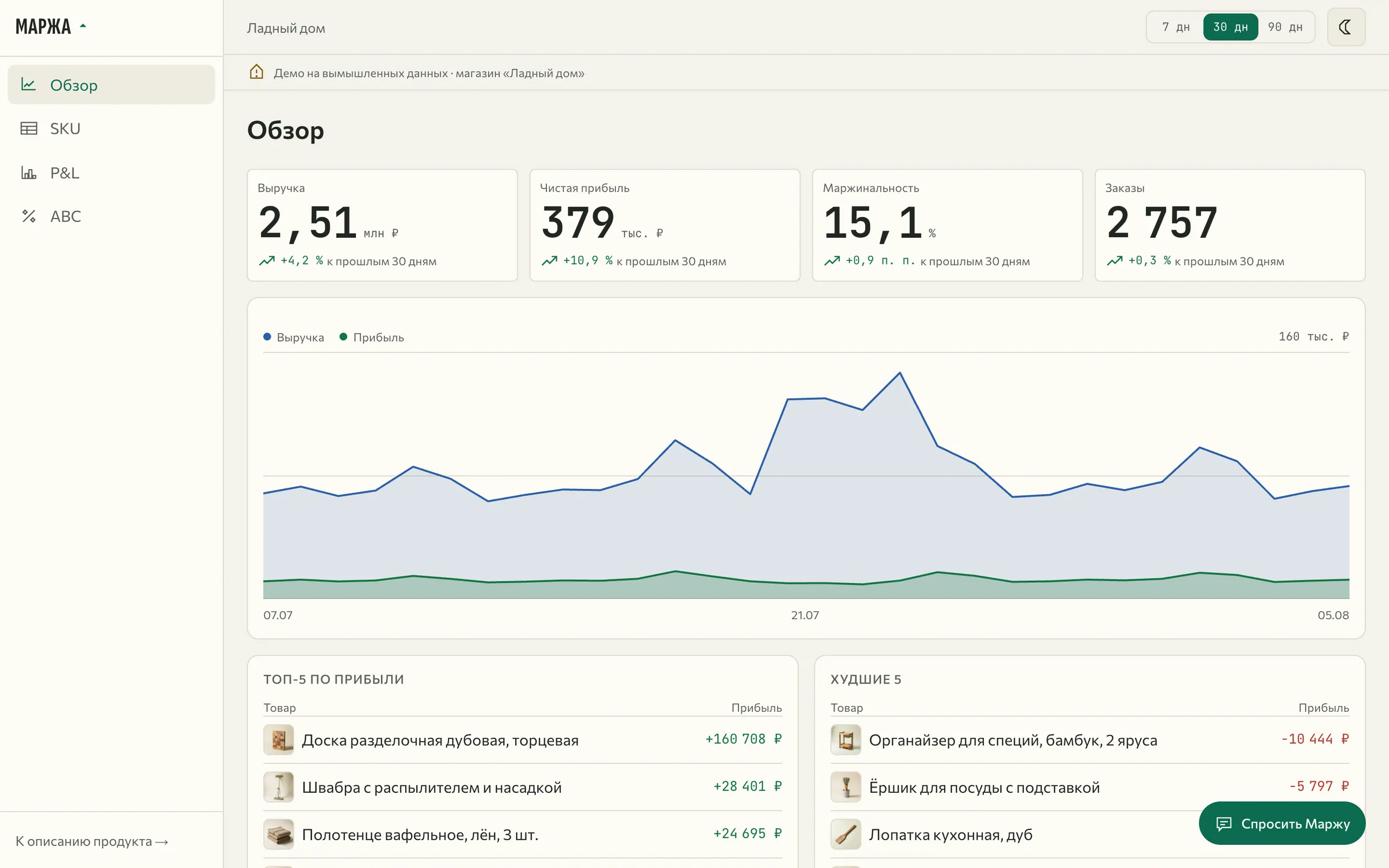Screen dimensions: 1389x868
Task: Click the P&L bar chart icon
Action: click(x=28, y=172)
